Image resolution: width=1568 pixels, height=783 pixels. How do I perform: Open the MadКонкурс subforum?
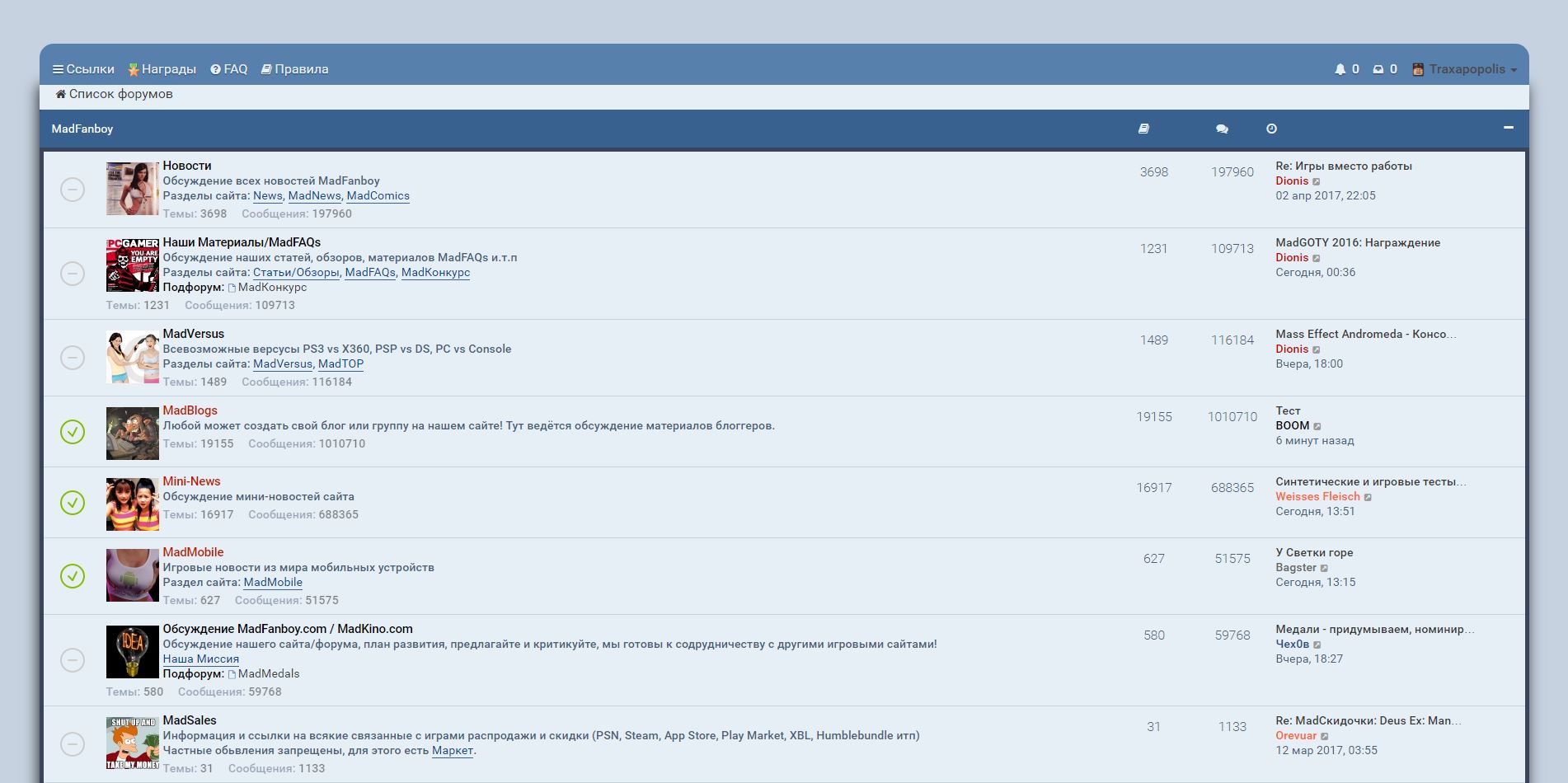(x=272, y=288)
